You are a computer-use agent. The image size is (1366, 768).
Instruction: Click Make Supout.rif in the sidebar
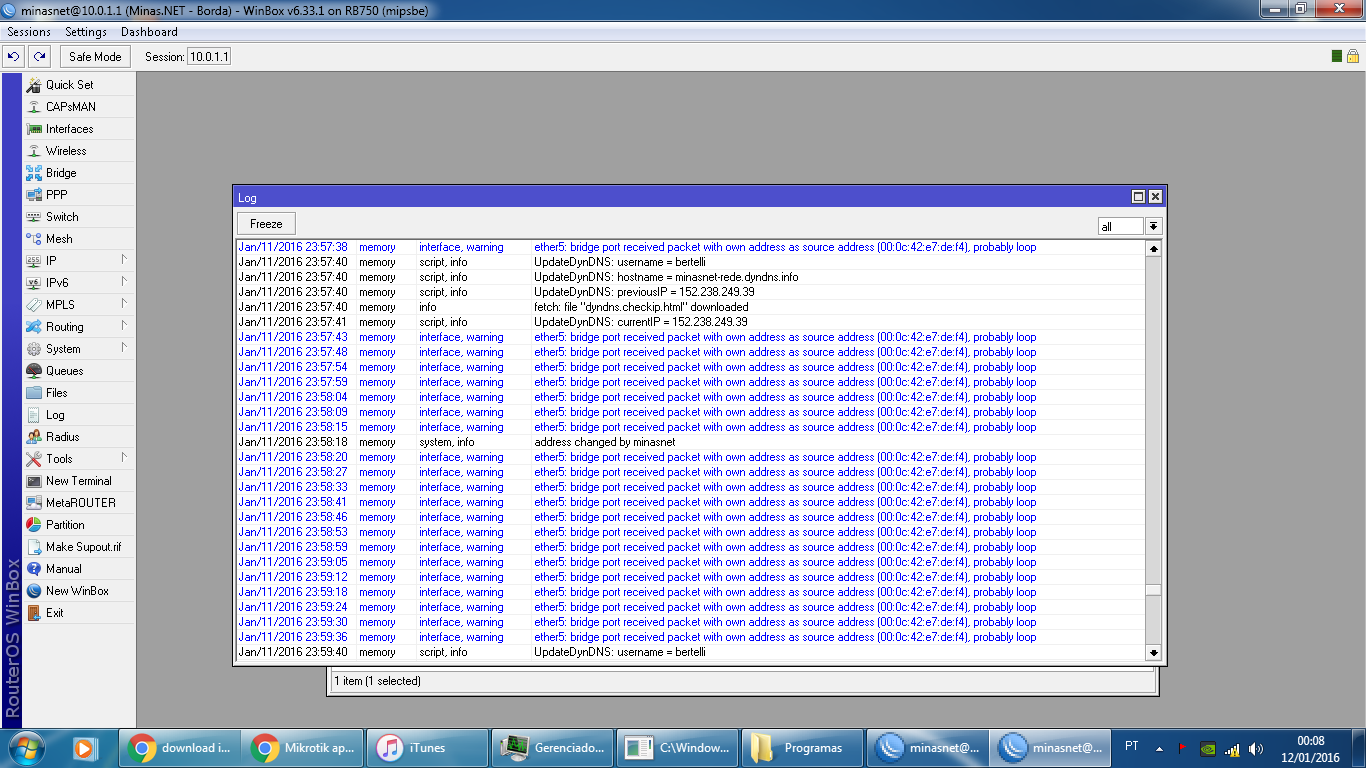(79, 547)
